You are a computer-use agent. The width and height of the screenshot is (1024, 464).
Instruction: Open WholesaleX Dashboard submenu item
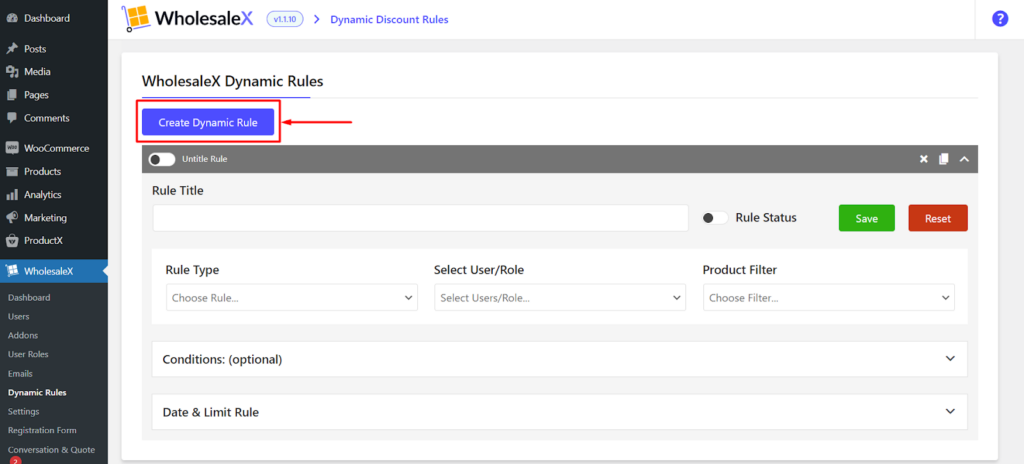coord(29,297)
